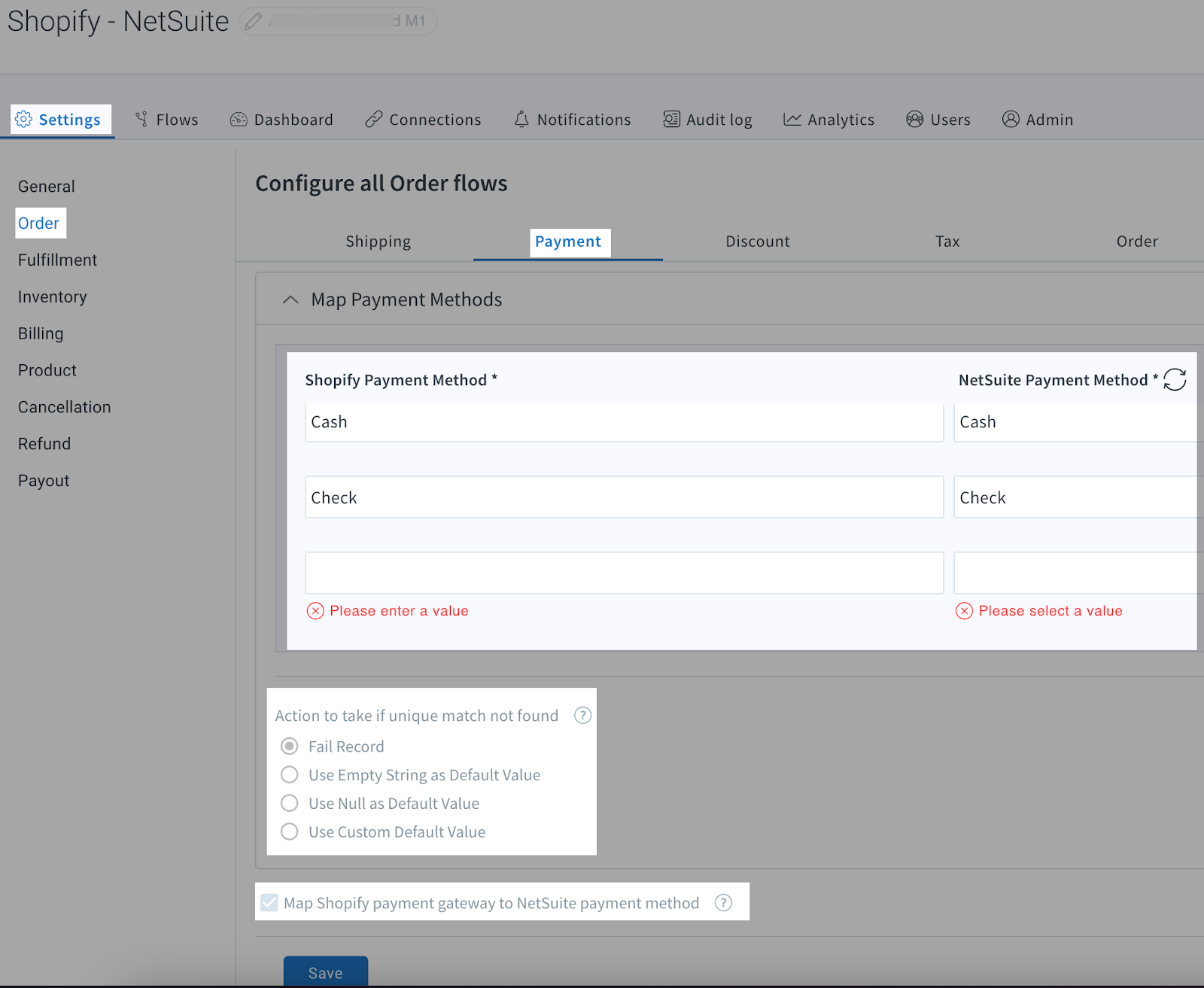
Task: Open the Notifications top tab label
Action: 584,120
